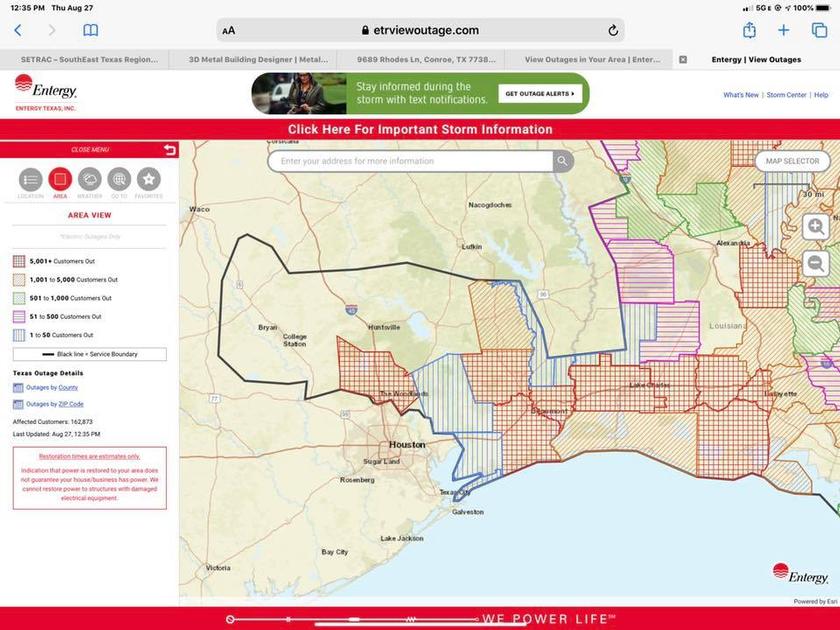Screen dimensions: 840x630
Task: Click the Entergy Texas logo
Action: pyautogui.click(x=46, y=92)
